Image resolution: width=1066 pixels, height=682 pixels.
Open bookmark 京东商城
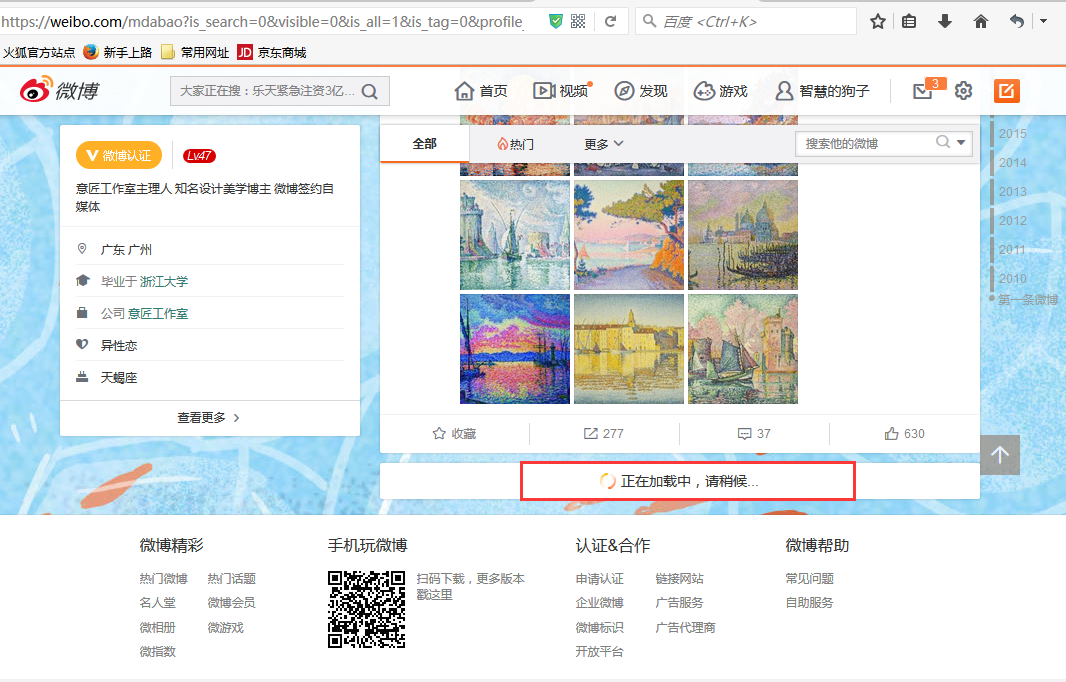272,52
